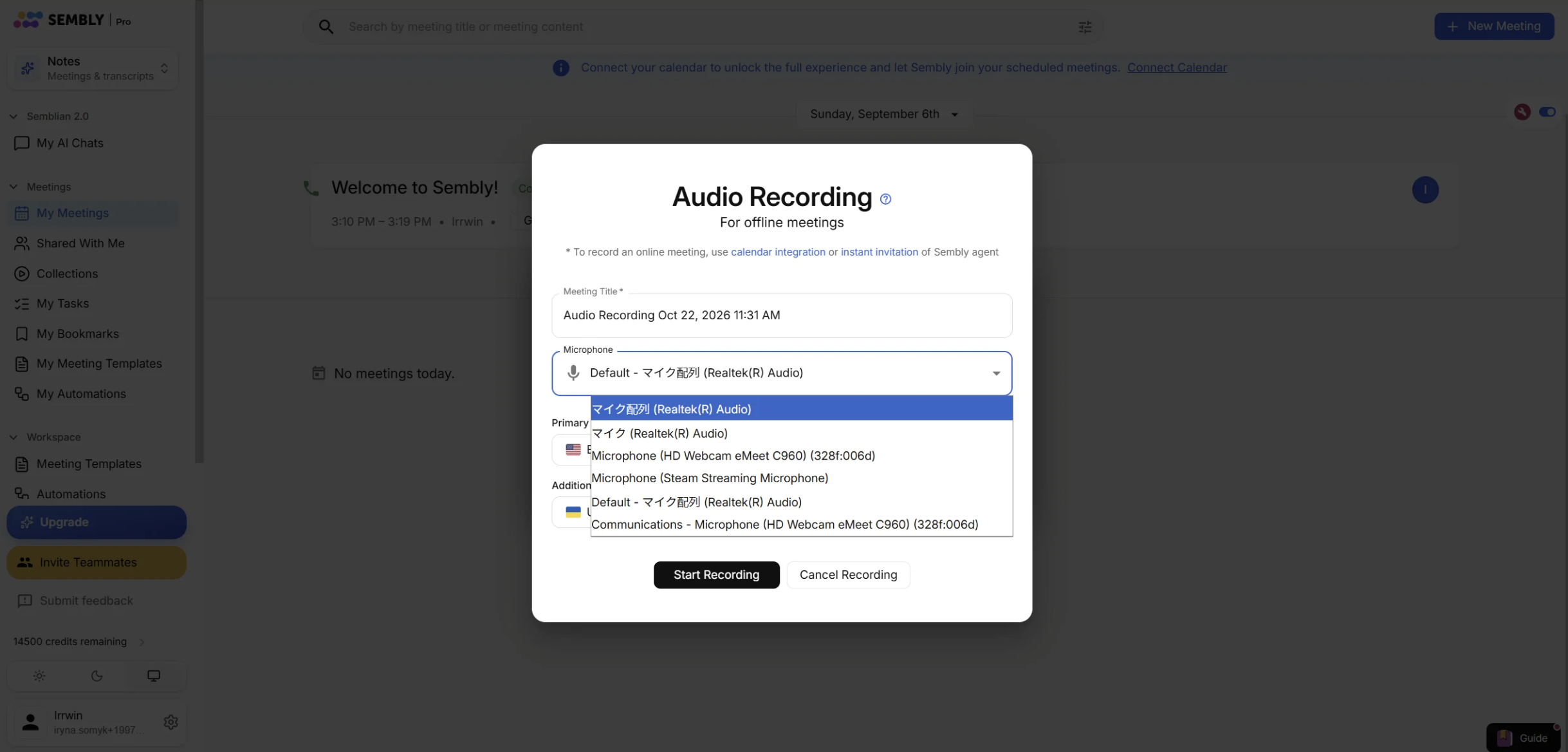1568x752 pixels.
Task: Select Communications - Microphone eMeet C960 option
Action: [x=801, y=525]
